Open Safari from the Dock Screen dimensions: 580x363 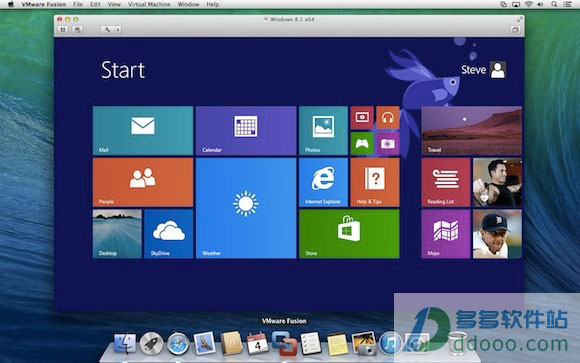click(x=178, y=344)
